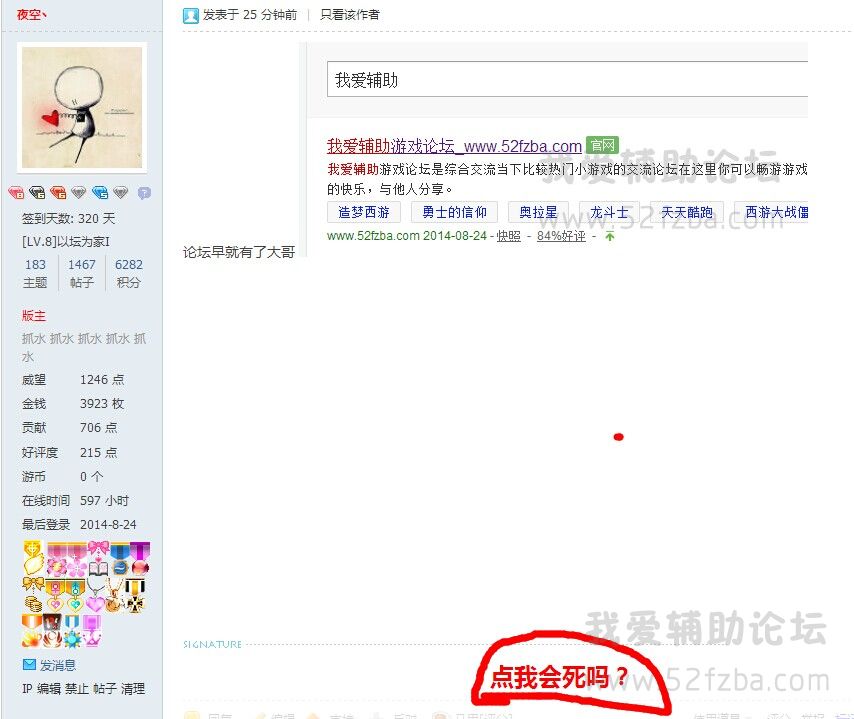Screen dimensions: 854x719
Task: Click the red 版主 group link
Action: (x=34, y=316)
